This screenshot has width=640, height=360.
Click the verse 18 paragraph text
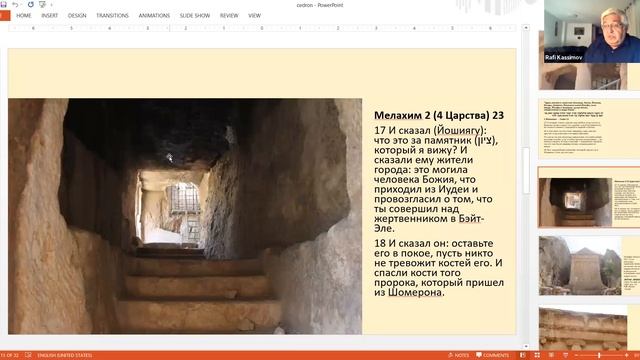pos(439,268)
